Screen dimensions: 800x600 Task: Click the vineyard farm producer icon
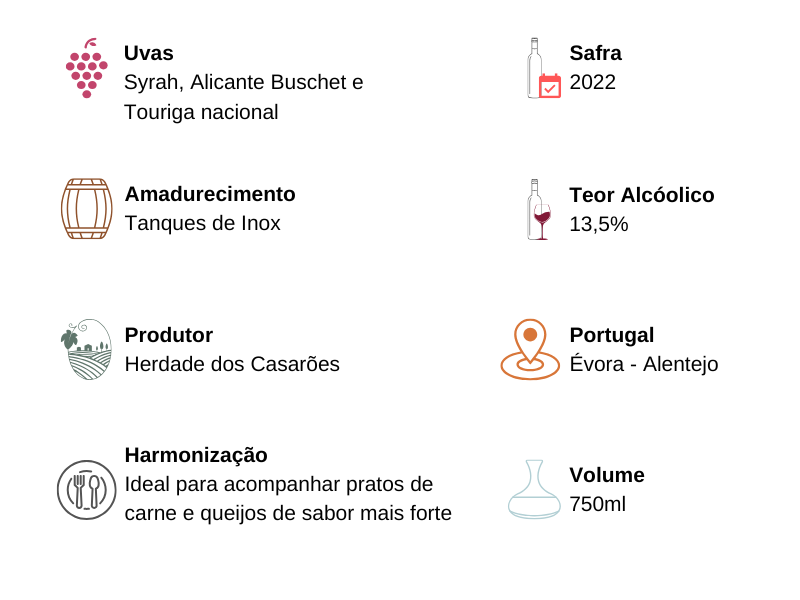pos(86,349)
